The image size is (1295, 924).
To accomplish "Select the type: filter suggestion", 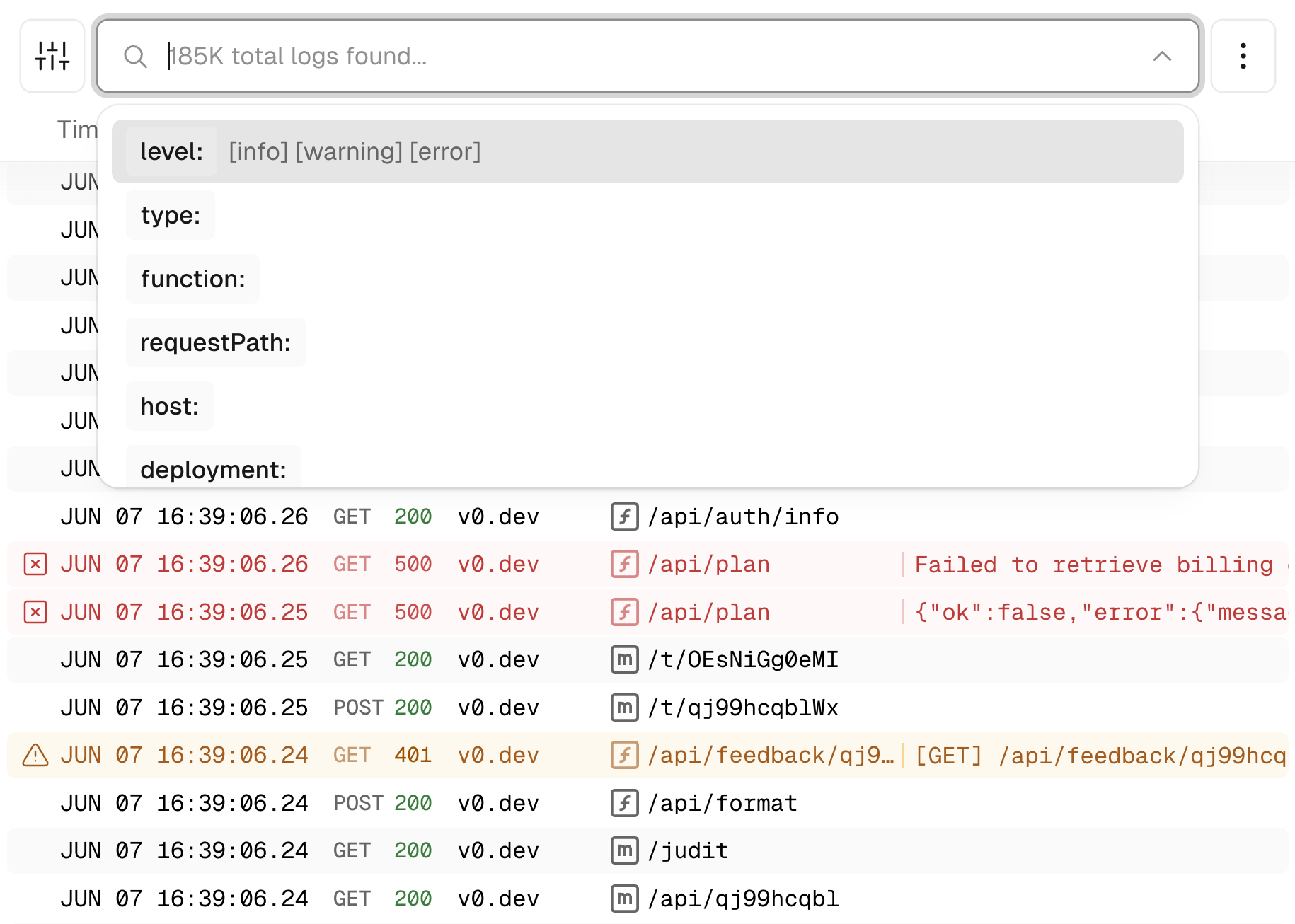I will pos(170,215).
